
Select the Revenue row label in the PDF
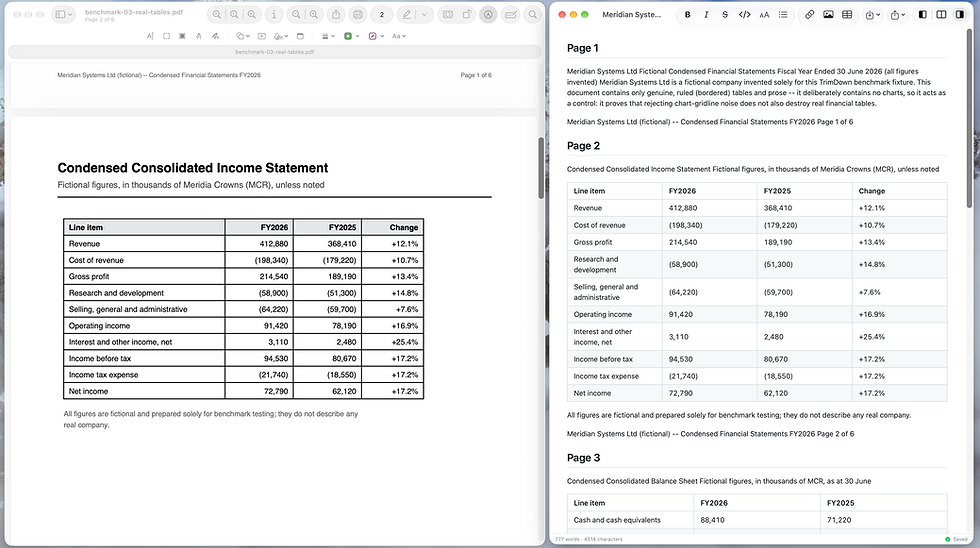[84, 244]
